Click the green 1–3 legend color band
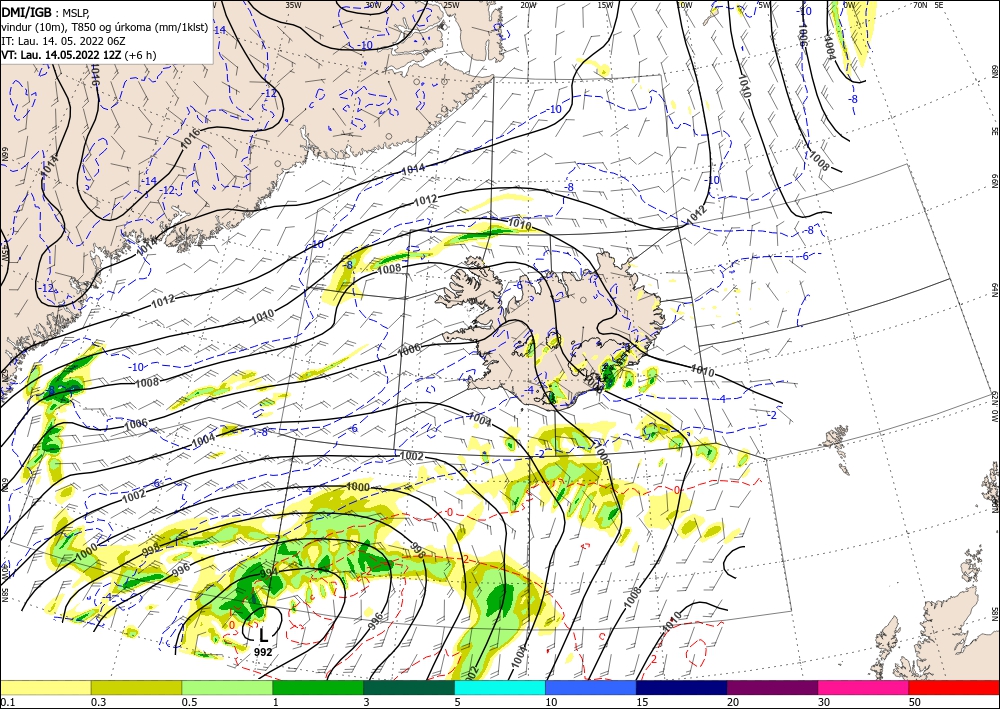The width and height of the screenshot is (1000, 709). click(x=318, y=687)
